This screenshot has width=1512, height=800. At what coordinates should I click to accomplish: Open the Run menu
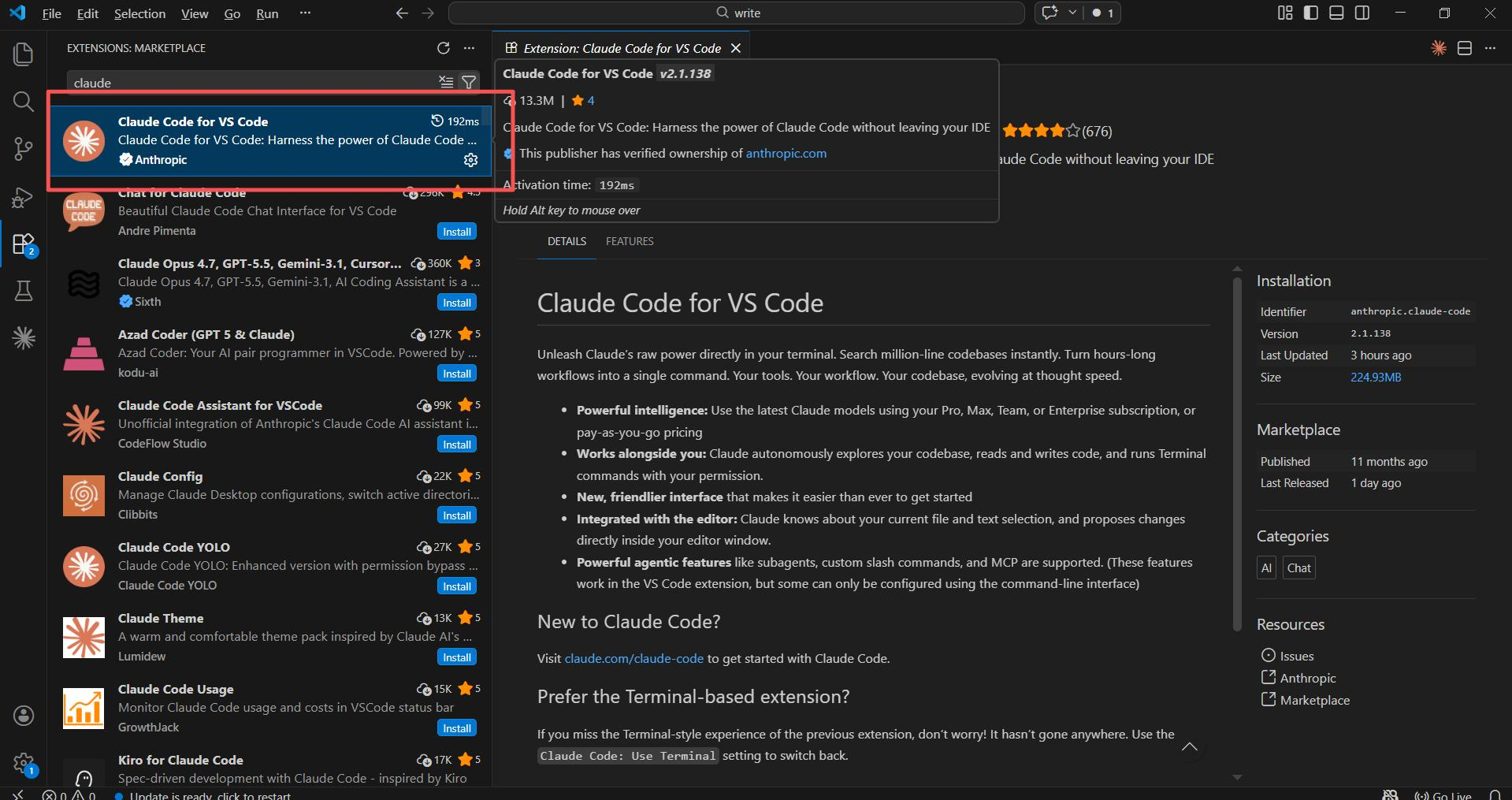click(267, 13)
